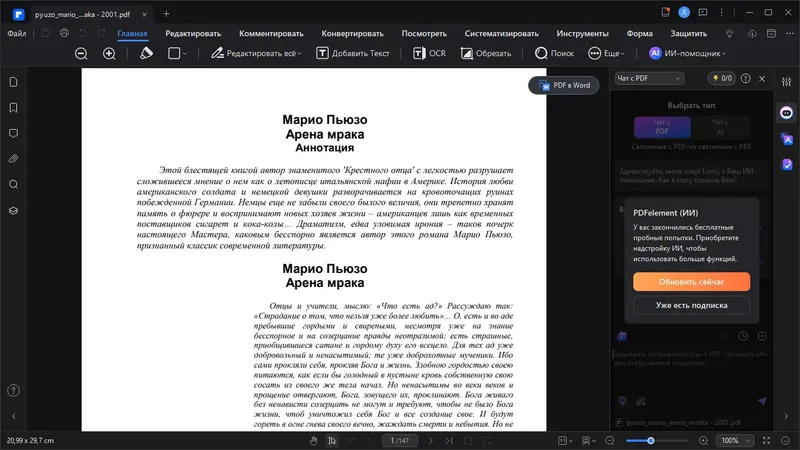Activate the hand pan tool
800x450 pixels.
pos(313,441)
